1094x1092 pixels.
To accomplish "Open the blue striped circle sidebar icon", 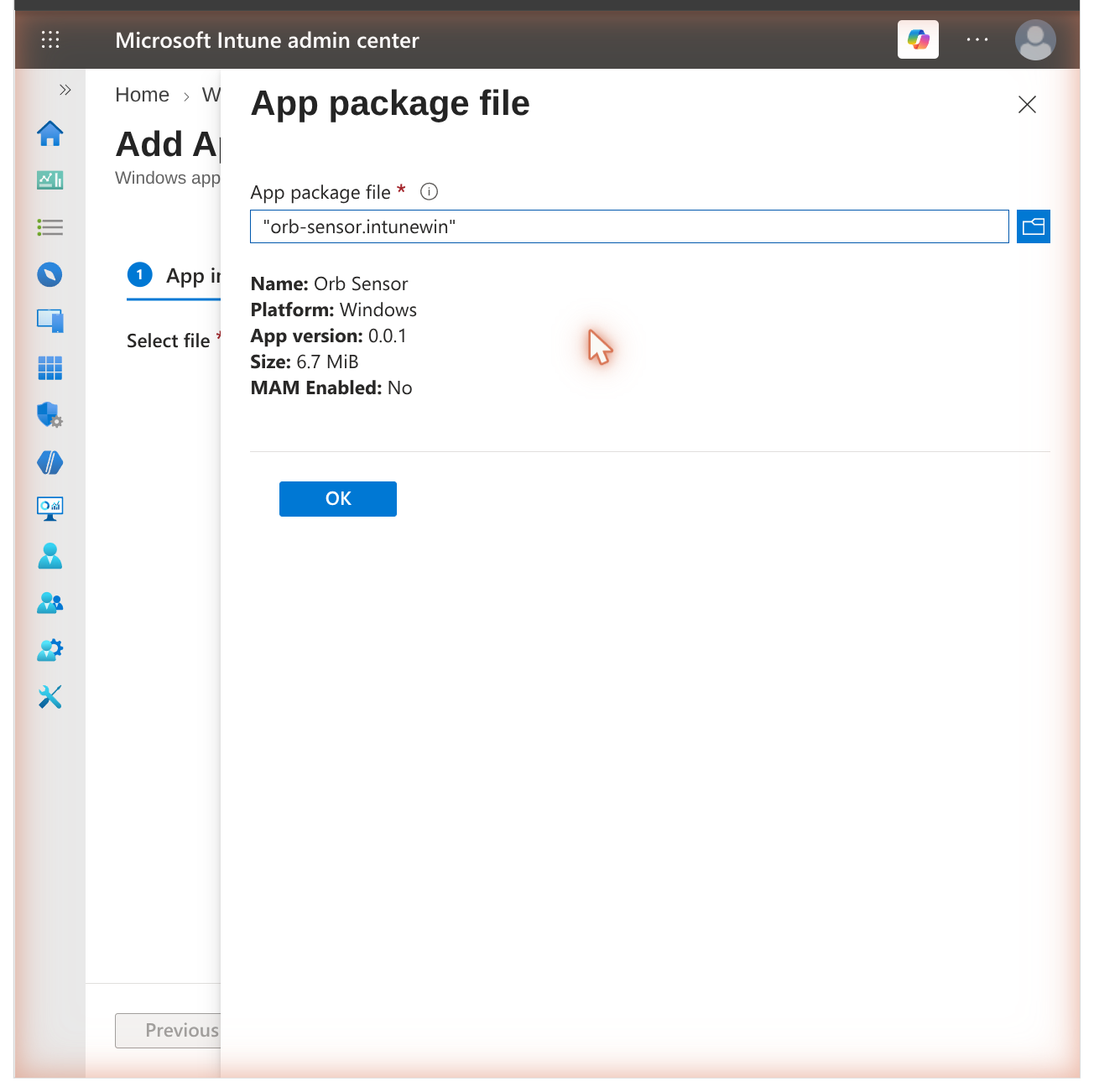I will (x=50, y=462).
